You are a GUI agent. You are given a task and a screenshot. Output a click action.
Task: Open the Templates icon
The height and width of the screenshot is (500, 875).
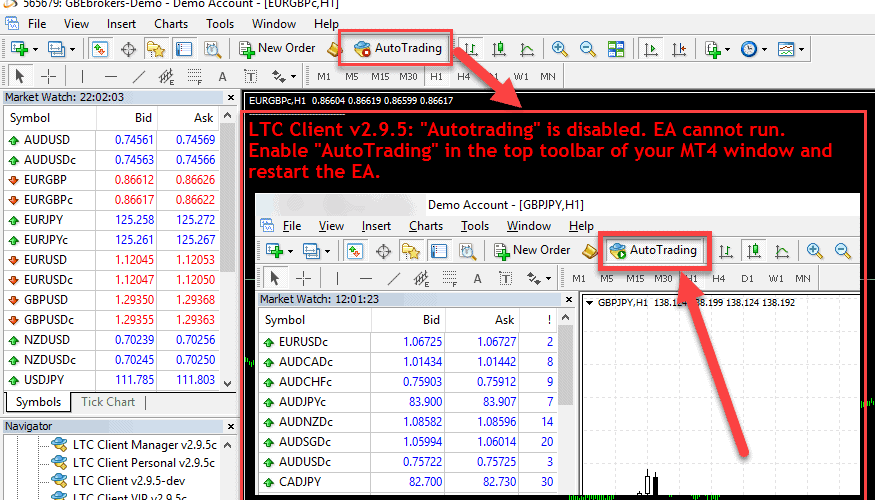(x=786, y=49)
